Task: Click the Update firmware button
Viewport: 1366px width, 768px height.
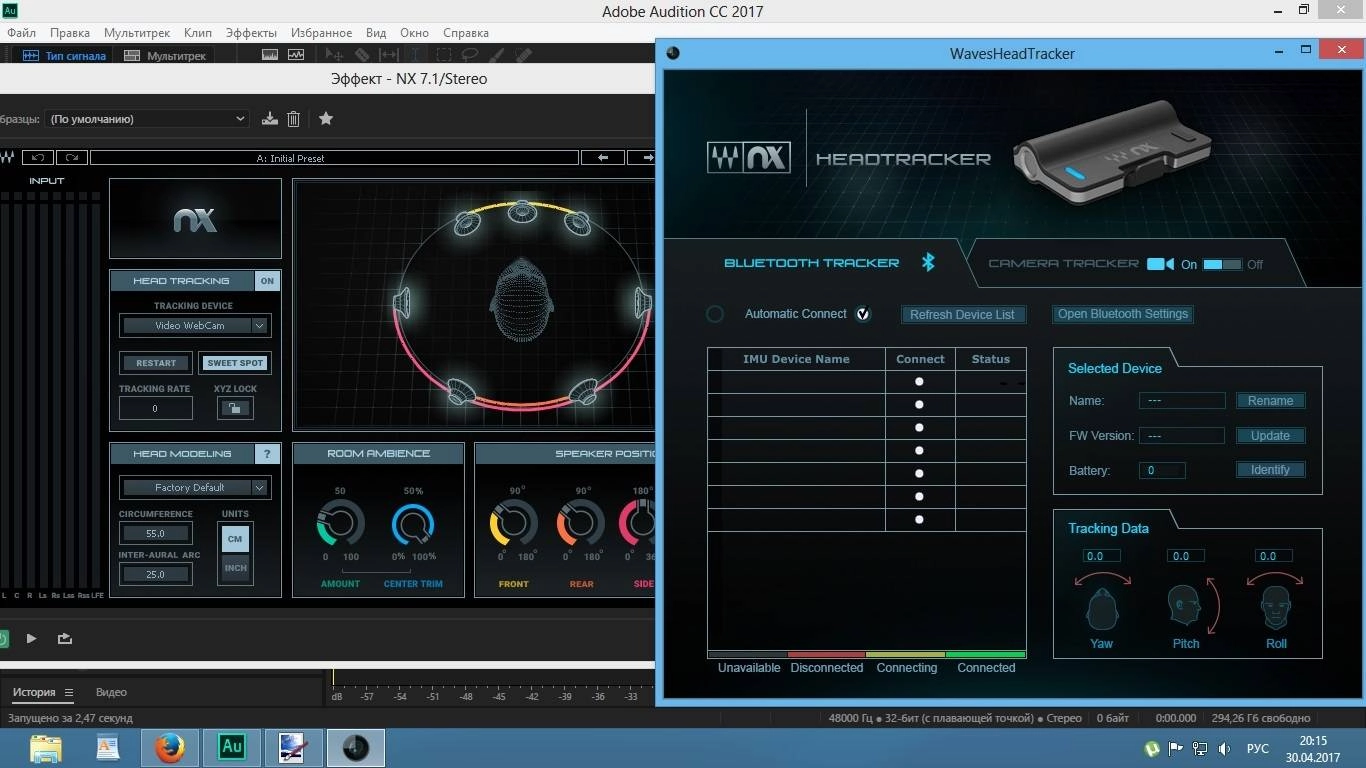Action: pyautogui.click(x=1270, y=436)
